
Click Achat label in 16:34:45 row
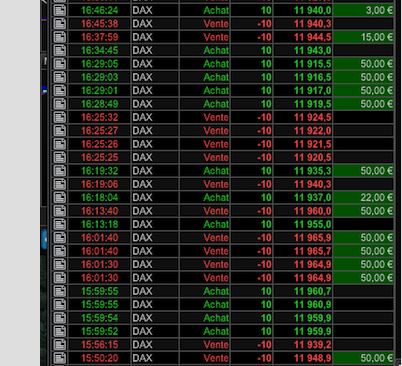(x=216, y=50)
